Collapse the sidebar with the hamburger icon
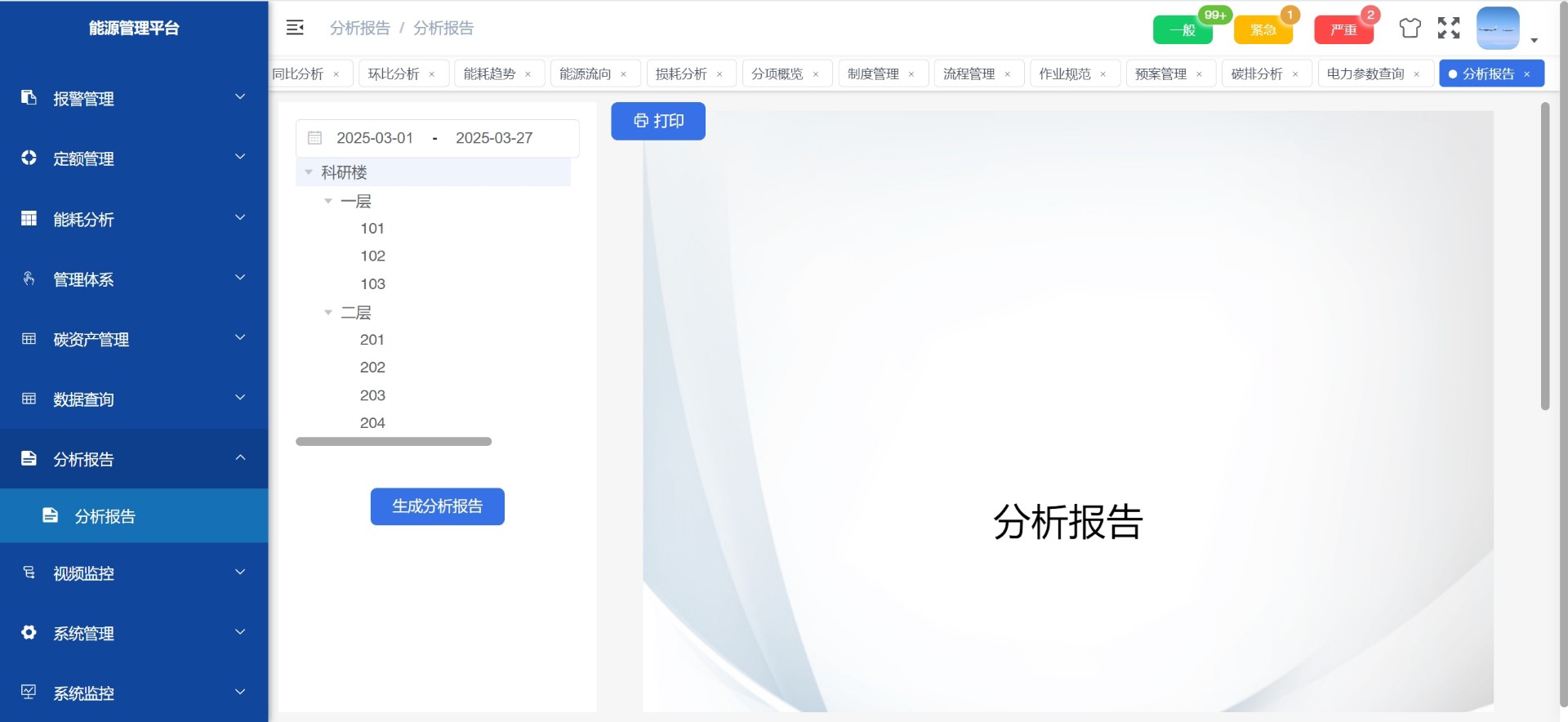The width and height of the screenshot is (1568, 722). click(x=295, y=28)
